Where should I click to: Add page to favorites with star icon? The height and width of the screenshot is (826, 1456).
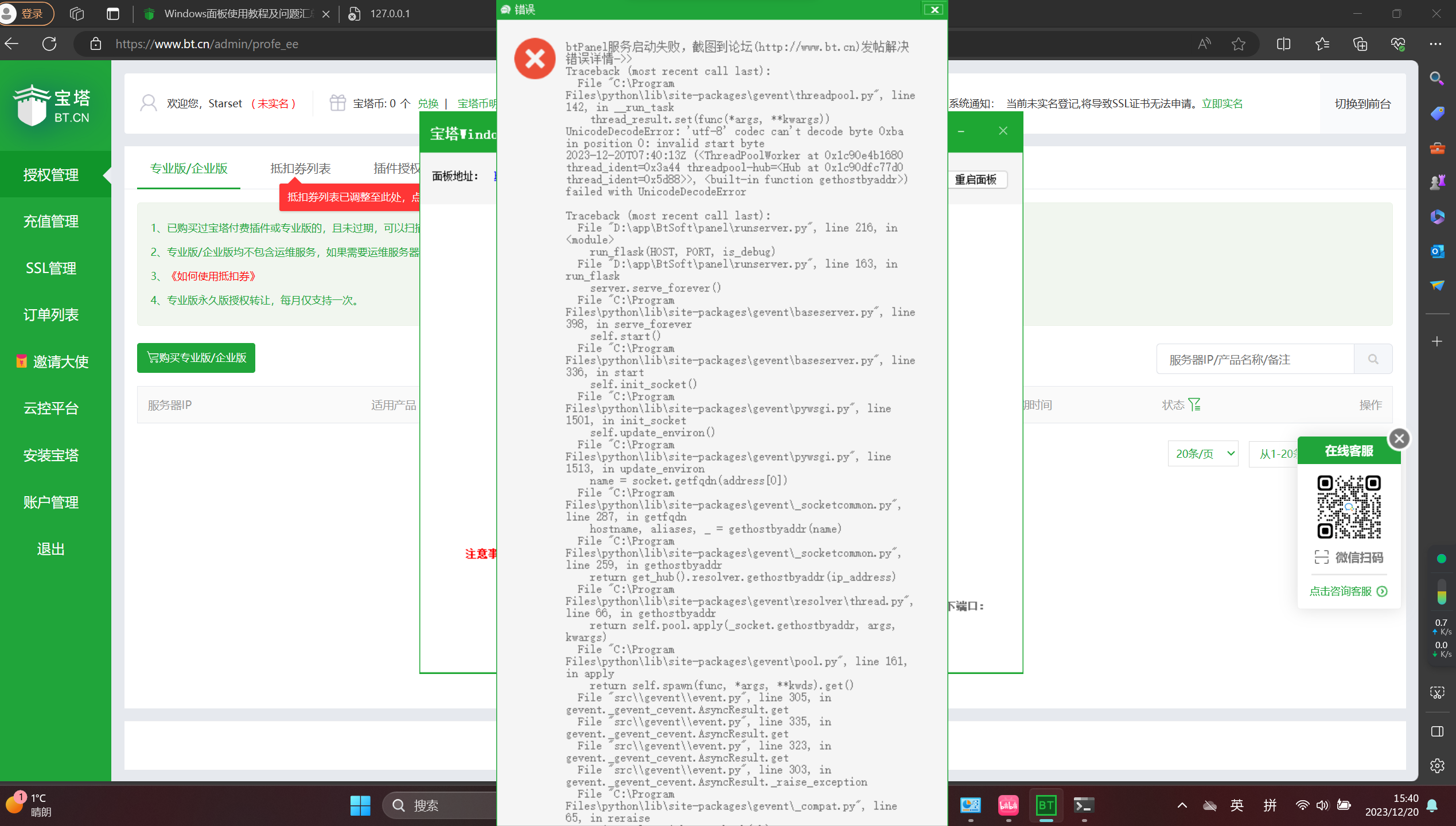[1239, 44]
